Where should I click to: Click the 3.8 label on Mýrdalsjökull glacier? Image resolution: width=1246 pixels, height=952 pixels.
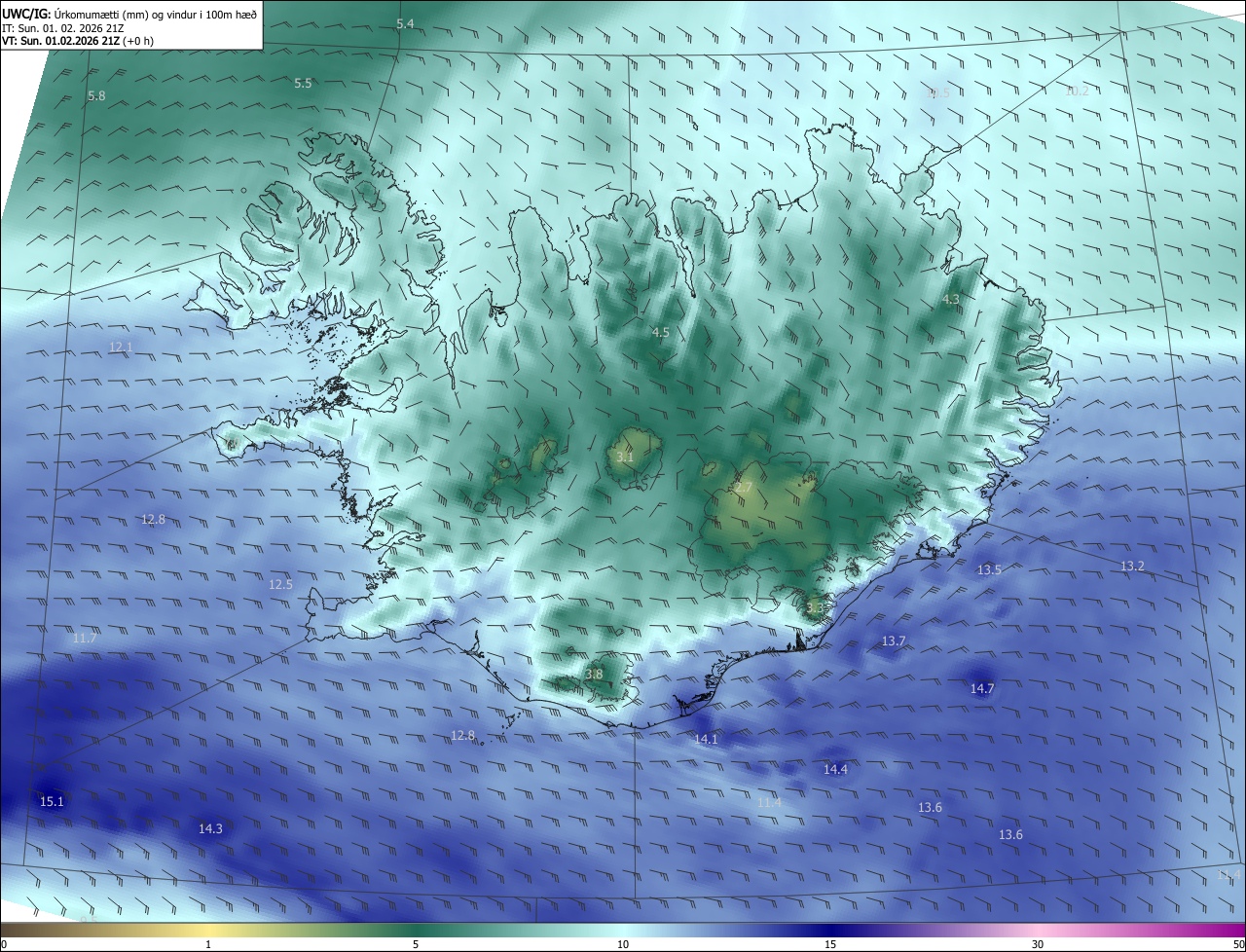[x=594, y=674]
